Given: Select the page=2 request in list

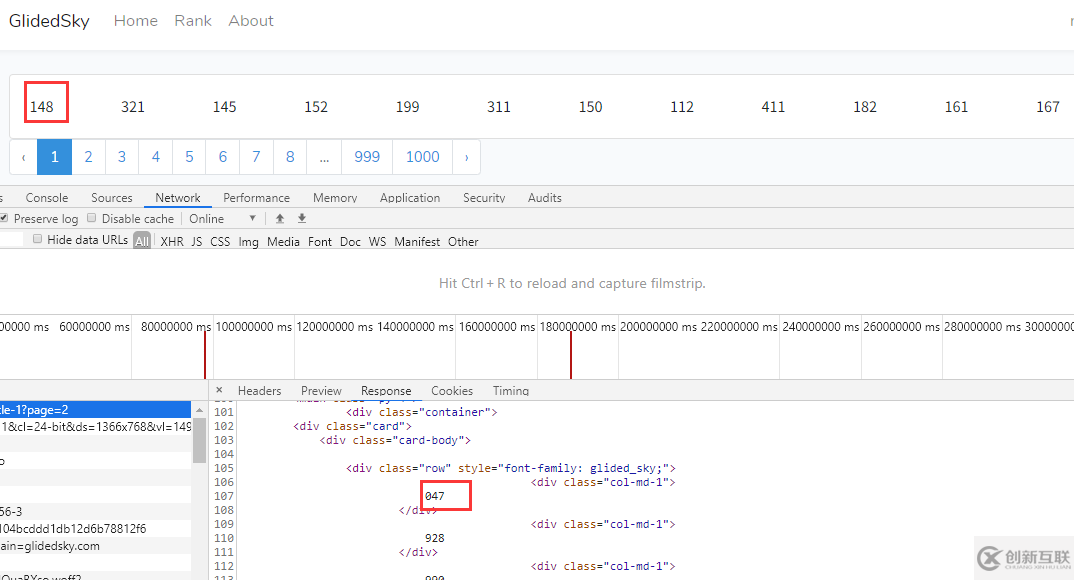Looking at the screenshot, I should (x=95, y=409).
